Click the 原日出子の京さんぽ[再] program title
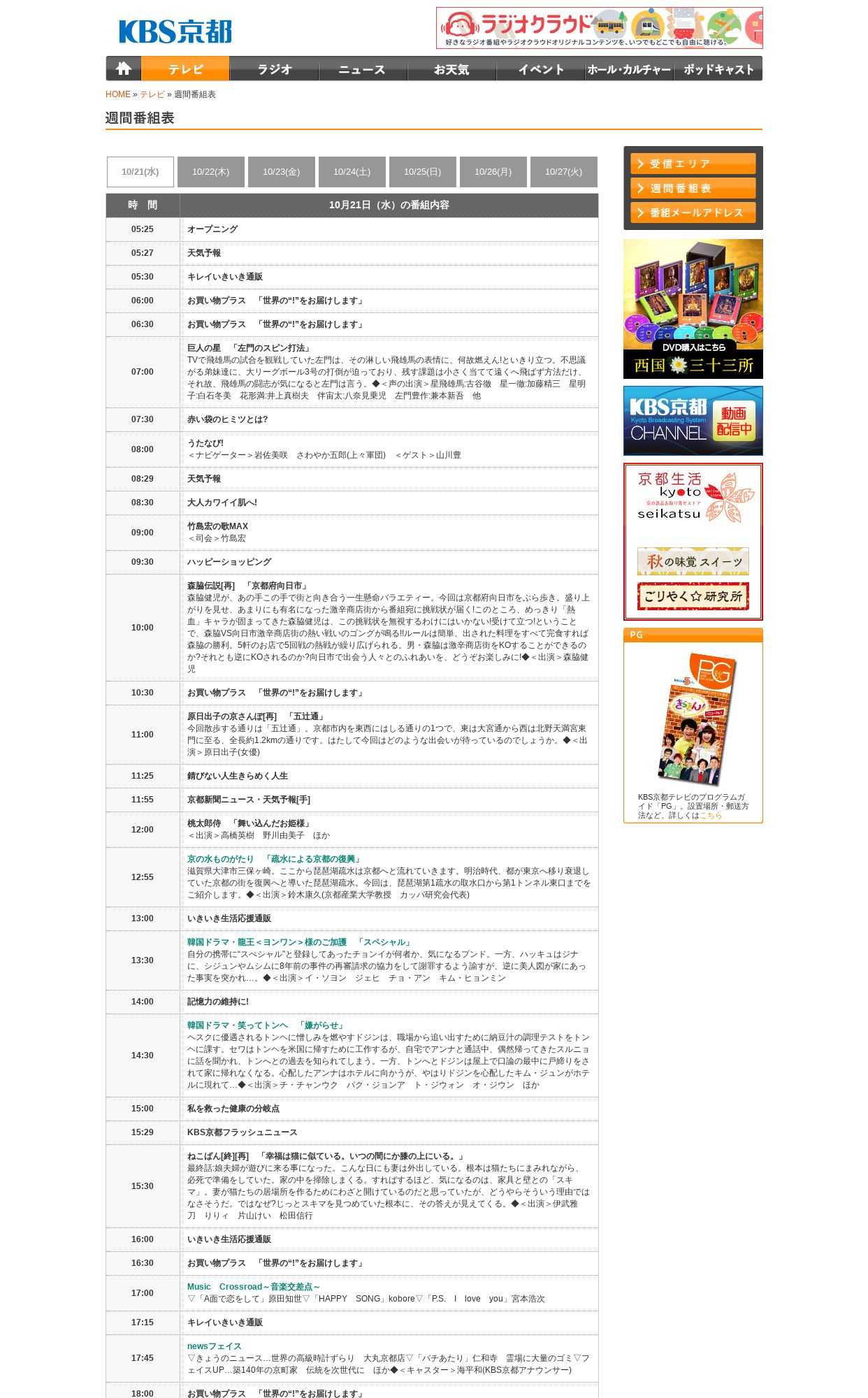This screenshot has width=868, height=1398. coord(256,716)
